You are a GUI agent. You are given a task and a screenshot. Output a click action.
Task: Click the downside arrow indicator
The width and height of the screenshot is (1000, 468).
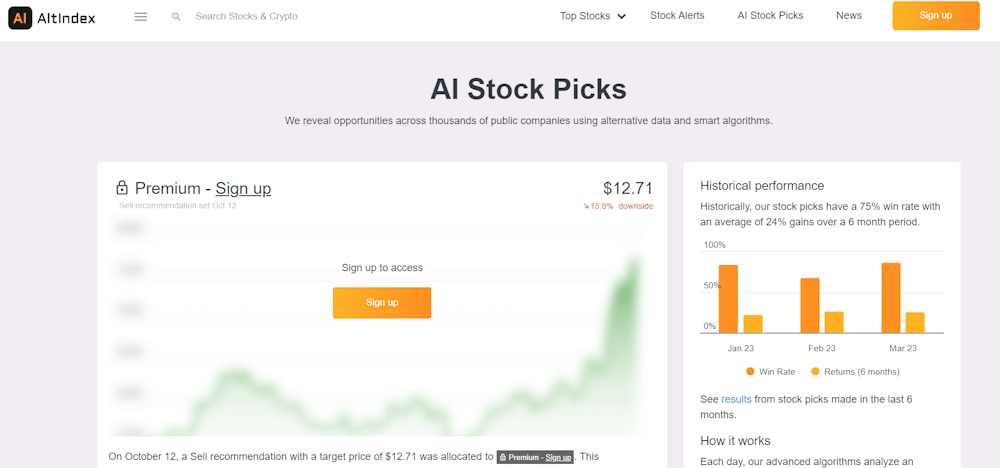point(586,206)
